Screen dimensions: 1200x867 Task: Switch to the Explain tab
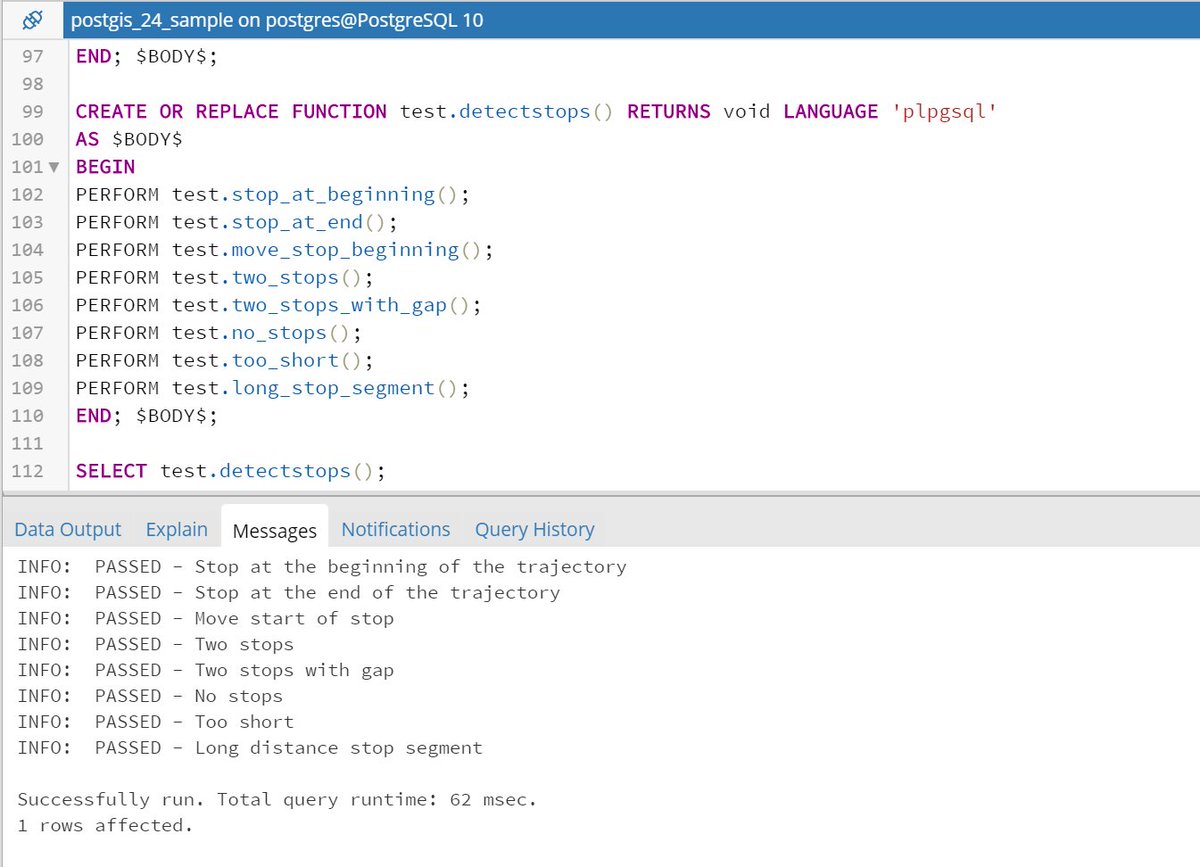click(177, 530)
